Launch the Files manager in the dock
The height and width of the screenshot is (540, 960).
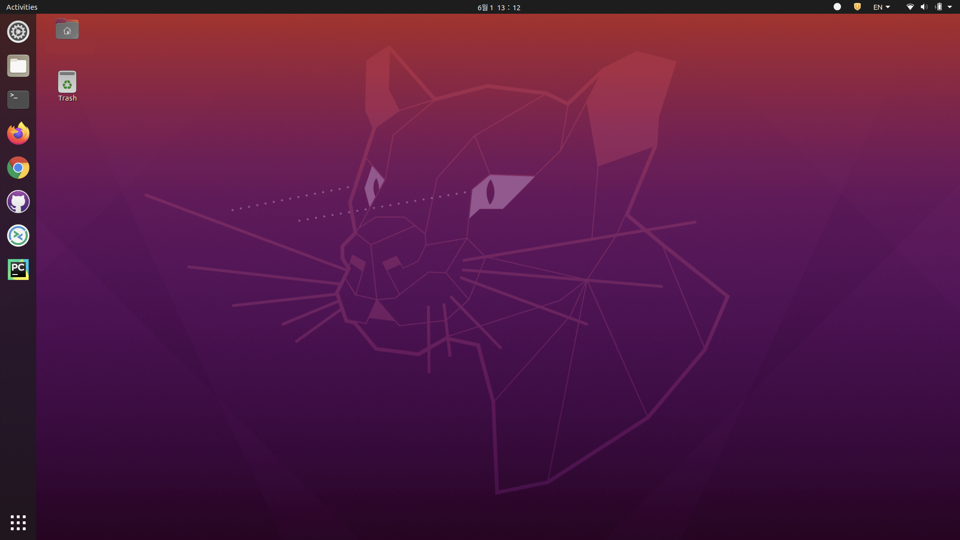tap(18, 66)
